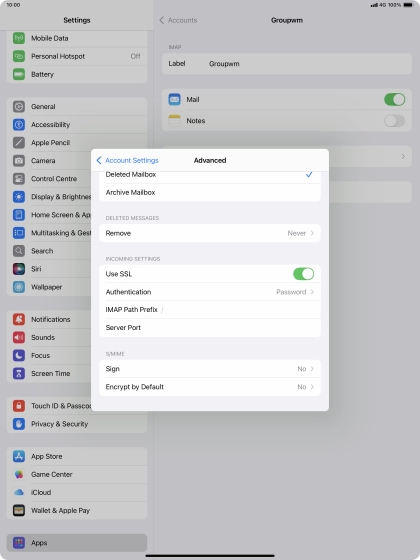The image size is (420, 560).
Task: Select the Accessibility icon
Action: pyautogui.click(x=19, y=125)
